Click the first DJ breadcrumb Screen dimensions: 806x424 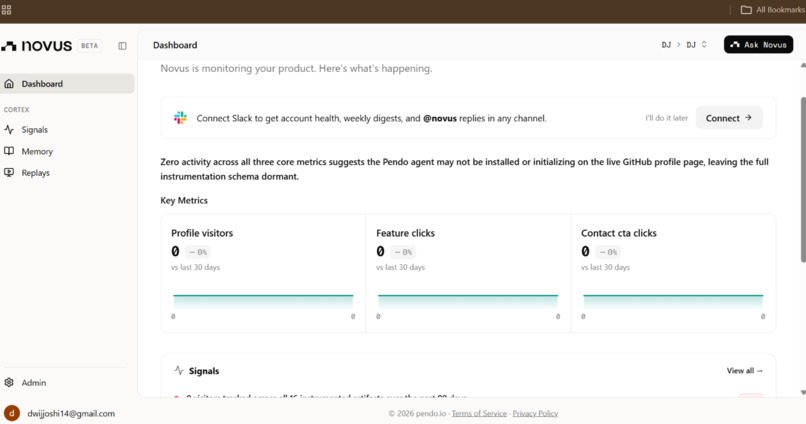click(x=666, y=45)
